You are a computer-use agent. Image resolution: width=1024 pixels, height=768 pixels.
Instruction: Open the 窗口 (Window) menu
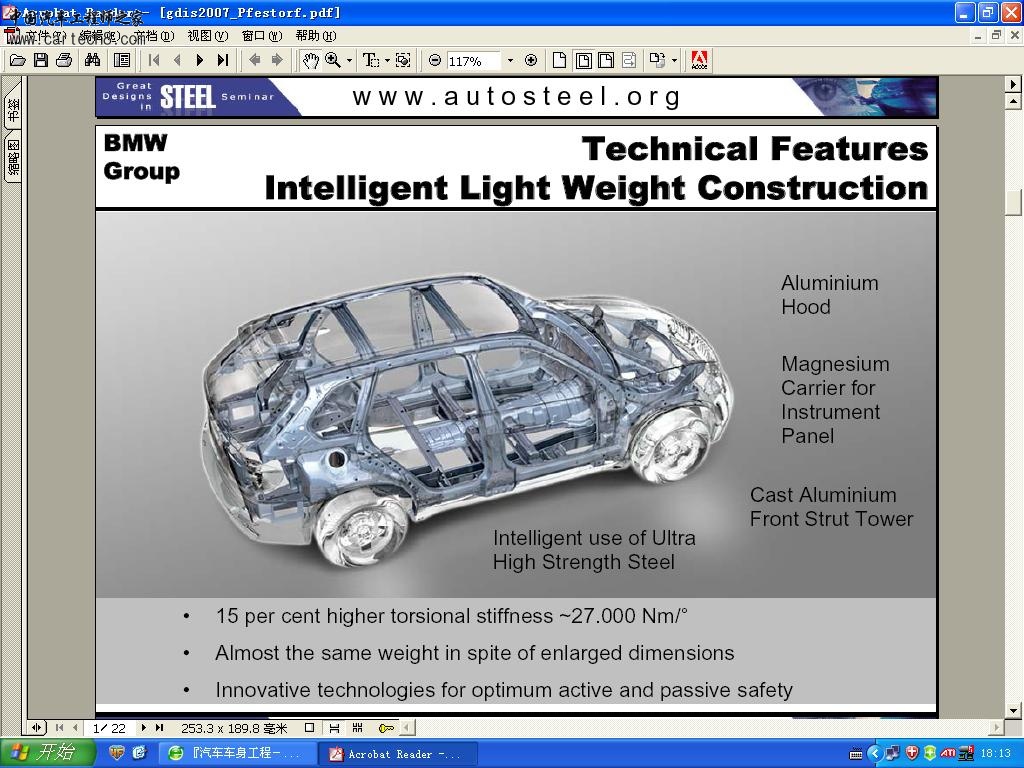262,36
